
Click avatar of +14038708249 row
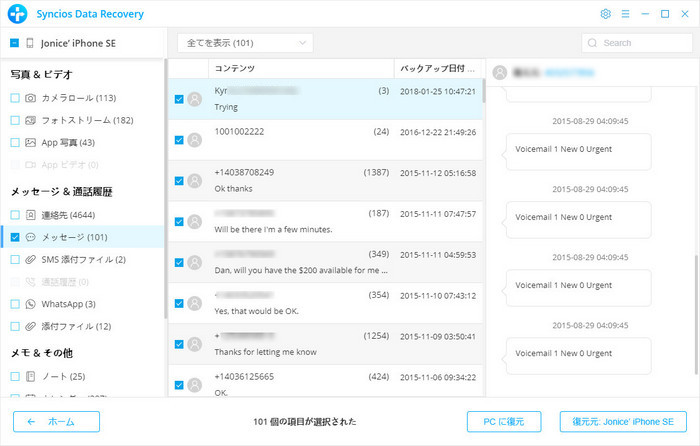195,181
